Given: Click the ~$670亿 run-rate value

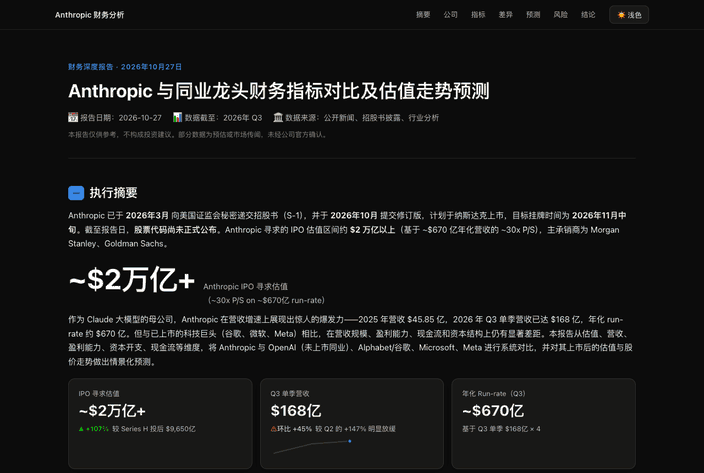Looking at the screenshot, I should [493, 411].
